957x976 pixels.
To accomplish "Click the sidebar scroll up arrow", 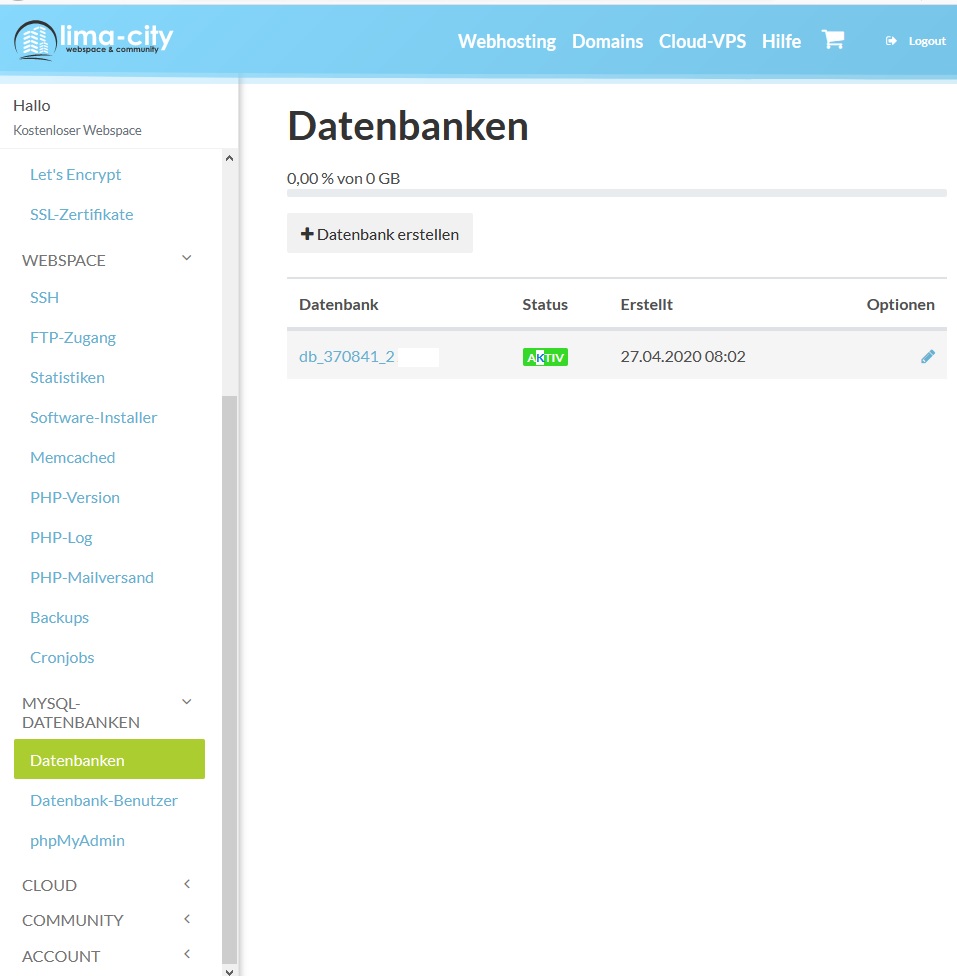I will tap(229, 158).
